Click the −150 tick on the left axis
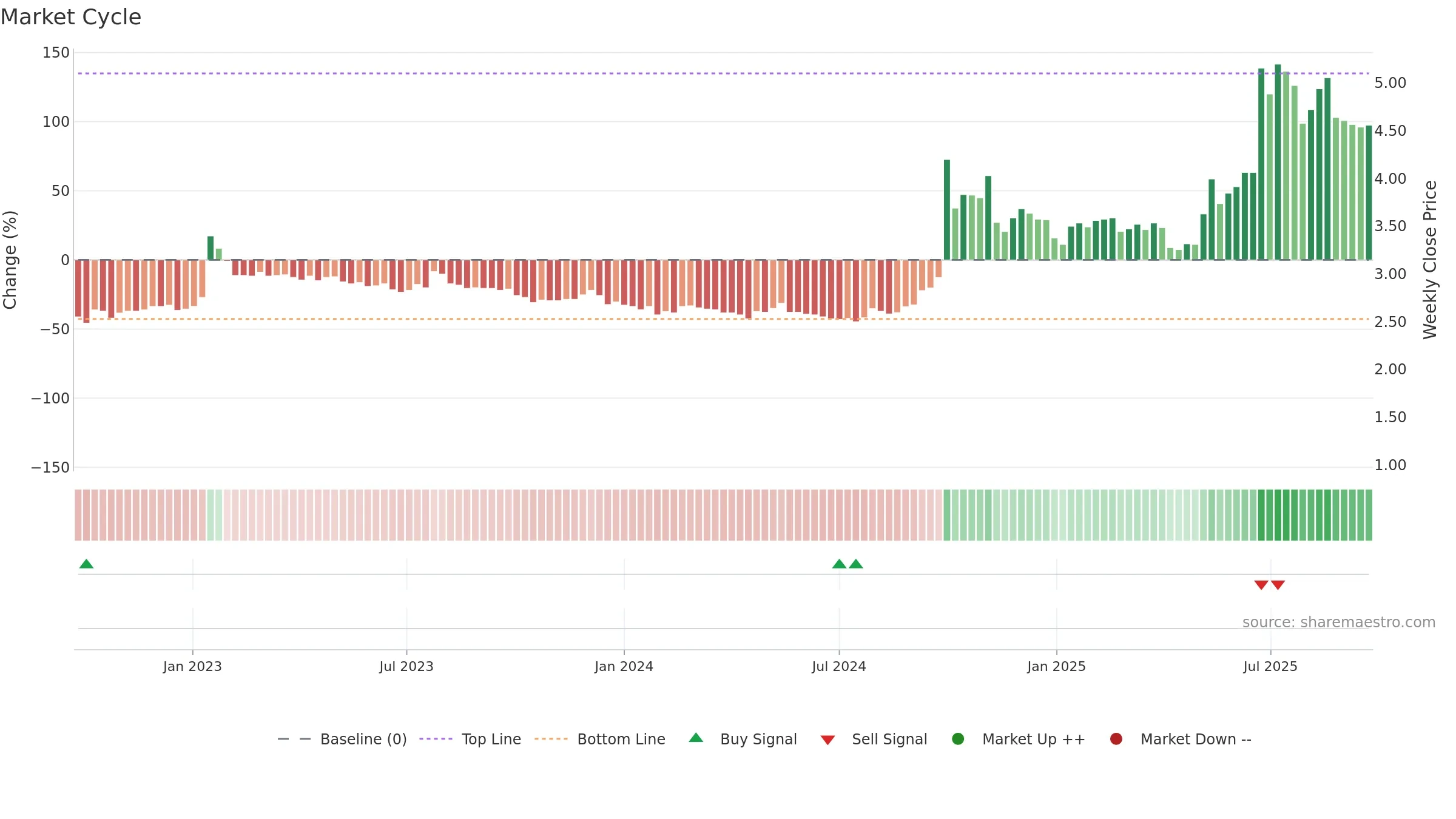 coord(50,468)
